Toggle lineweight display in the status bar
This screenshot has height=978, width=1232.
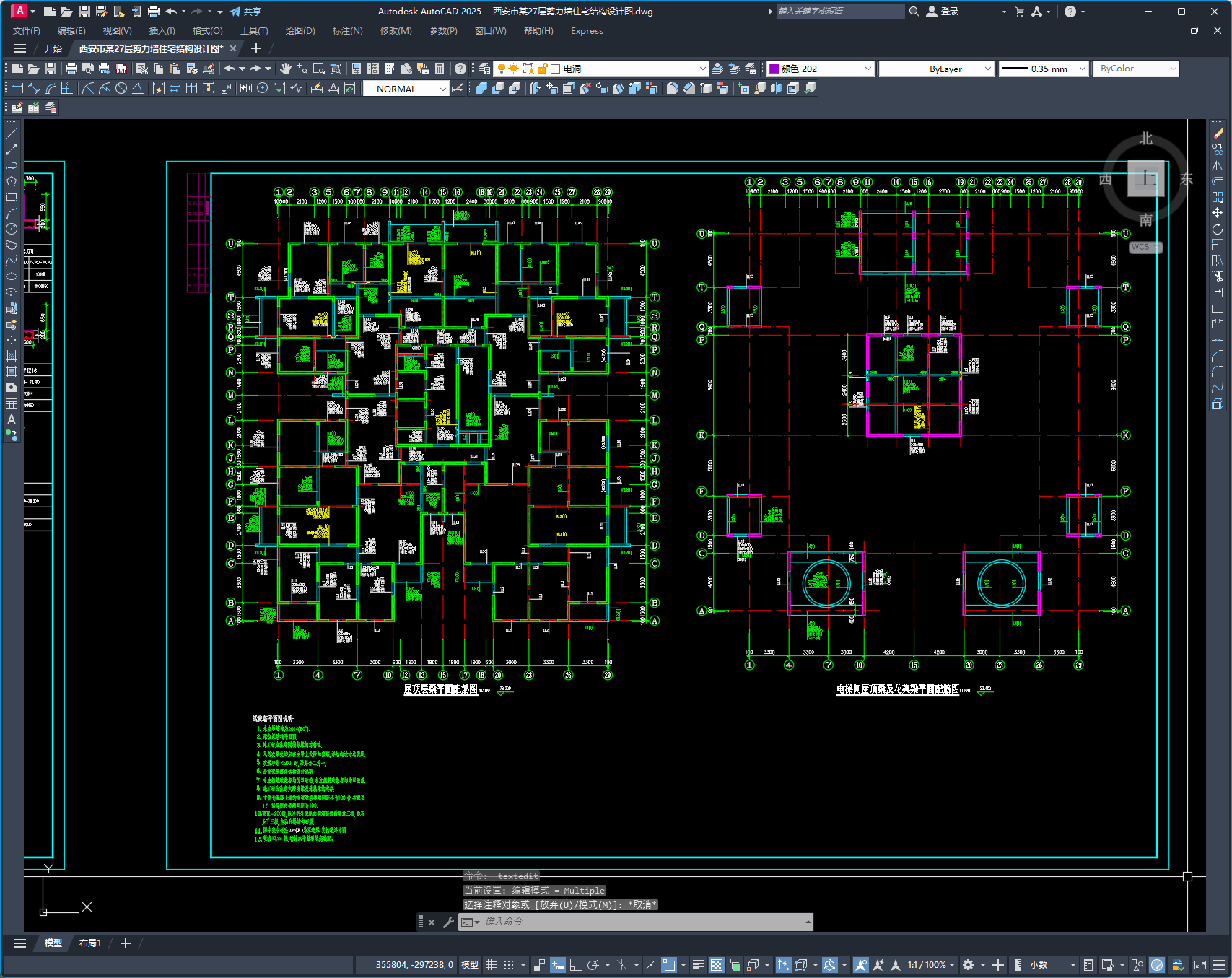pyautogui.click(x=698, y=965)
